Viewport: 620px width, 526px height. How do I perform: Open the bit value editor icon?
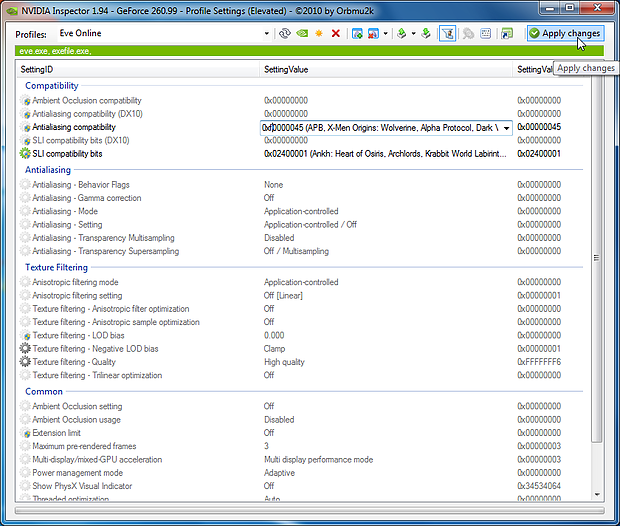(x=486, y=34)
